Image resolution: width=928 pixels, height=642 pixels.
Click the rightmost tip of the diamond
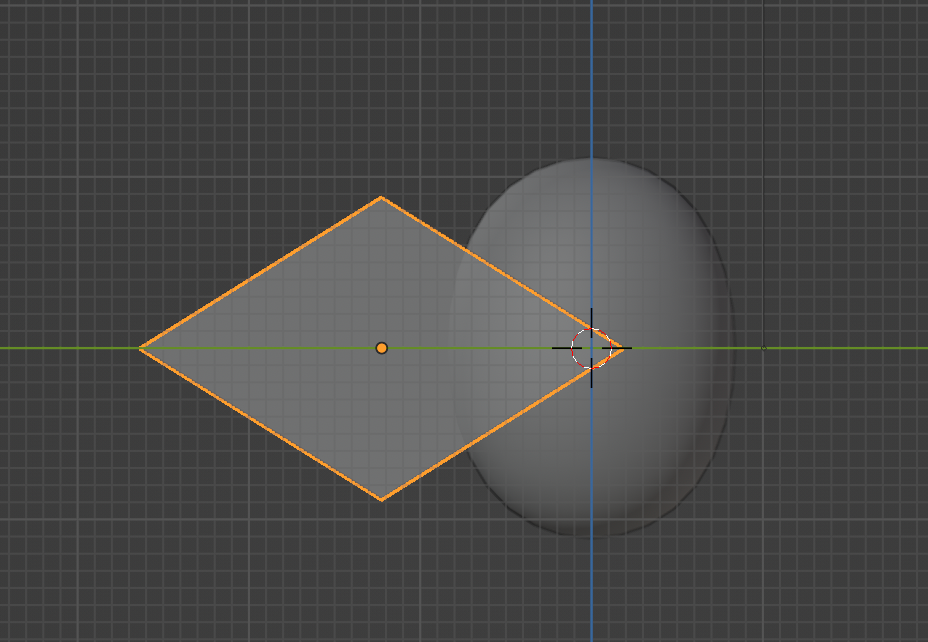pos(623,348)
